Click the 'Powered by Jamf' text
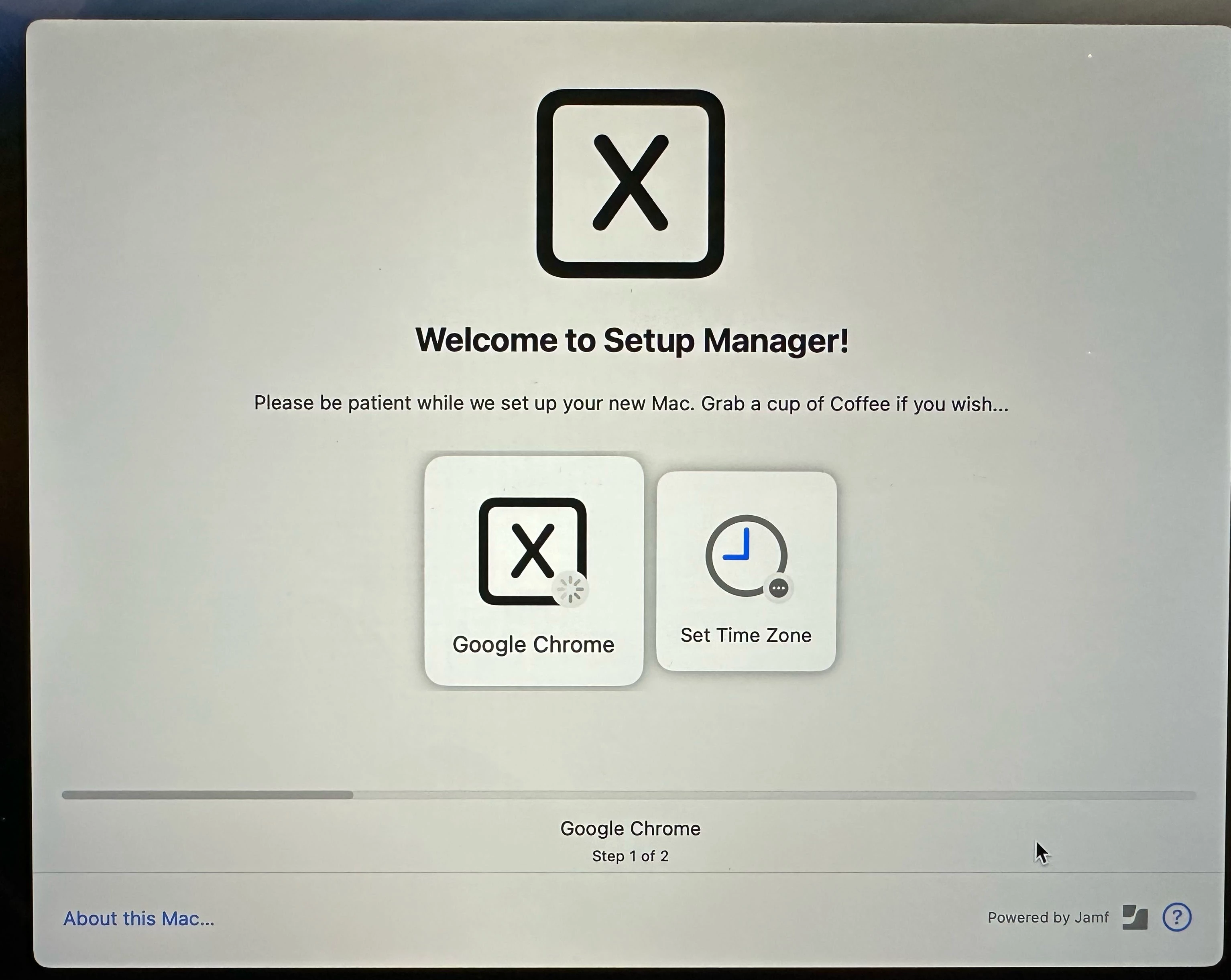 1048,917
